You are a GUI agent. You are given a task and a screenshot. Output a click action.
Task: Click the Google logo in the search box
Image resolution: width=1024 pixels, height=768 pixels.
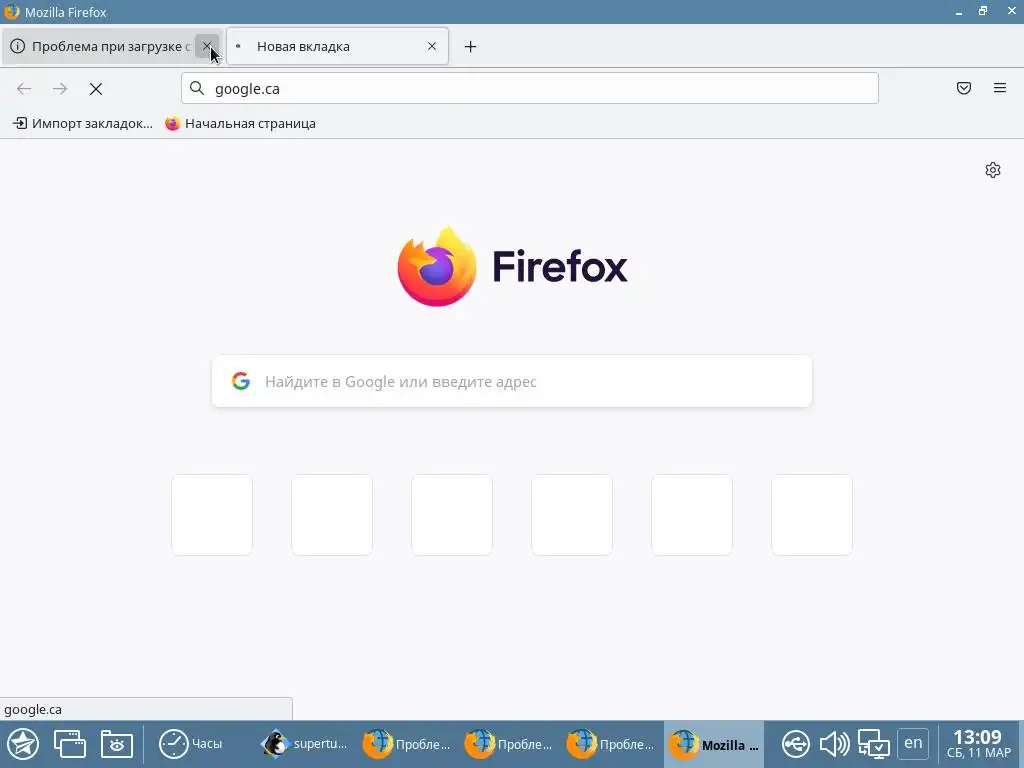pos(241,381)
